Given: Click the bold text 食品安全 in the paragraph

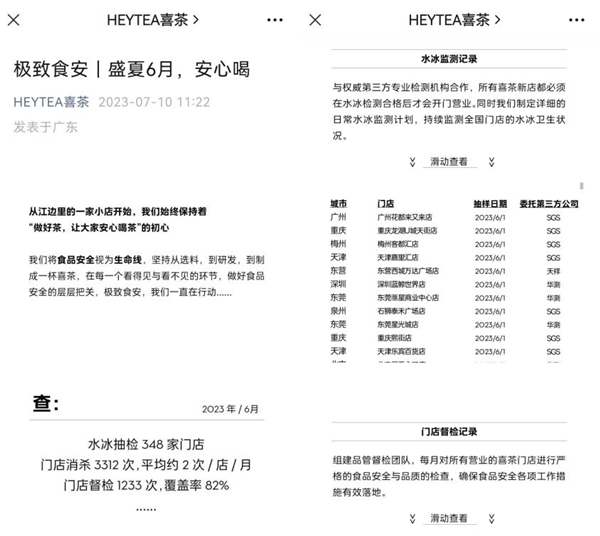Looking at the screenshot, I should click(x=76, y=260).
